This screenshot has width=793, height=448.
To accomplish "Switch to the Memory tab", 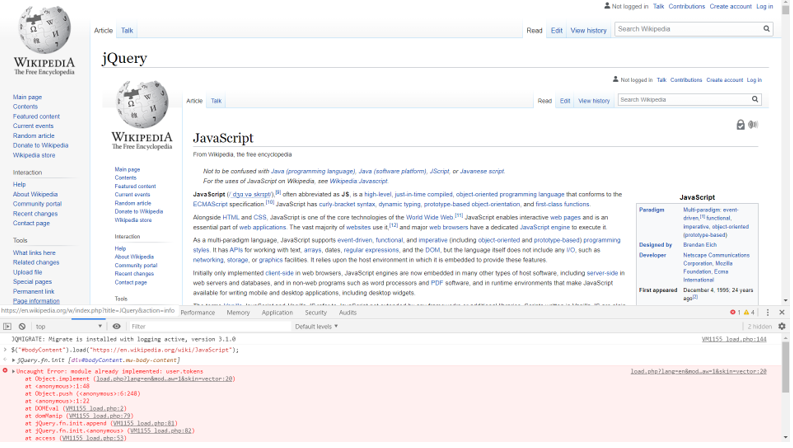I will click(239, 314).
